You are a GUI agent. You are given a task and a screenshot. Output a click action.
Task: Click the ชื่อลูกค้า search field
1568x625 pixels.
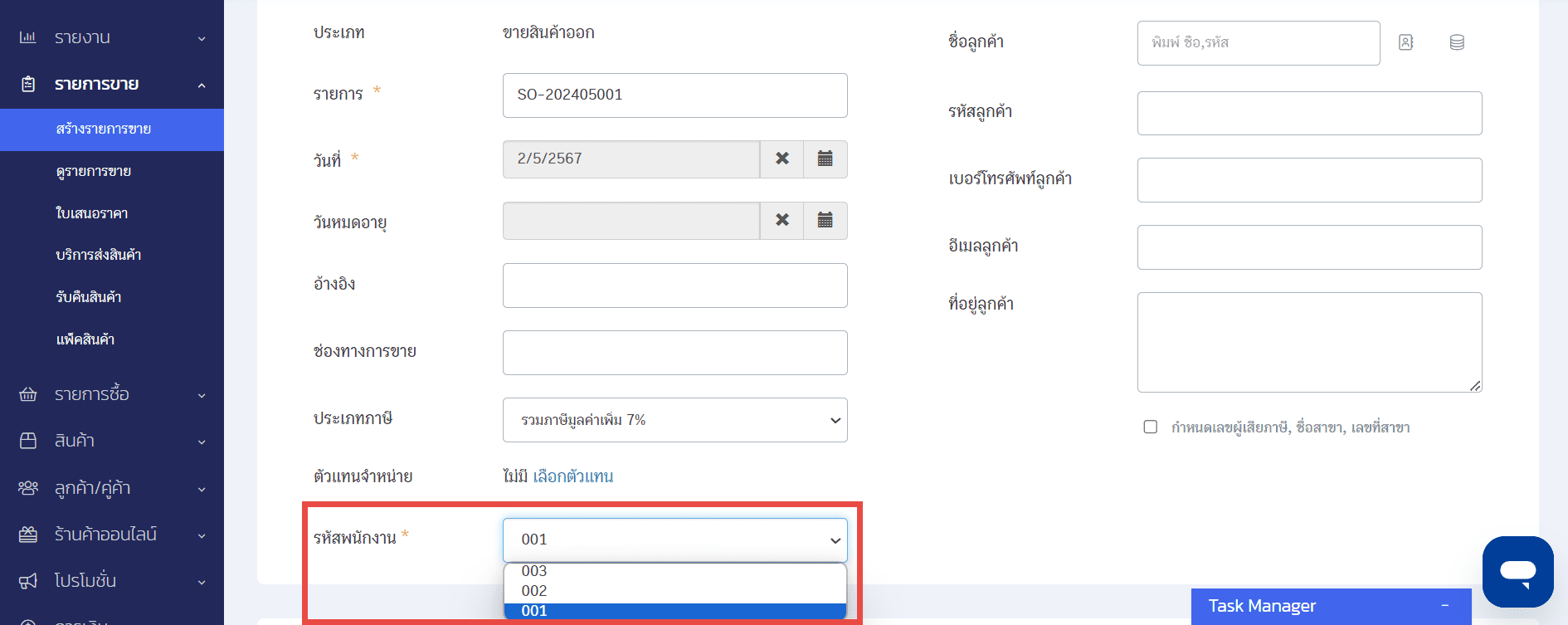(1259, 43)
